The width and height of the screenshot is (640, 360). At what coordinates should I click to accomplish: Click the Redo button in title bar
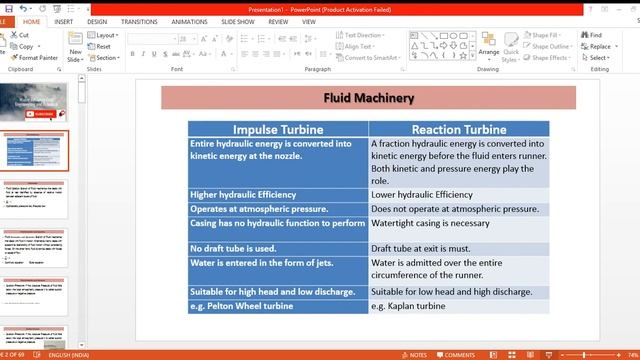click(x=42, y=9)
